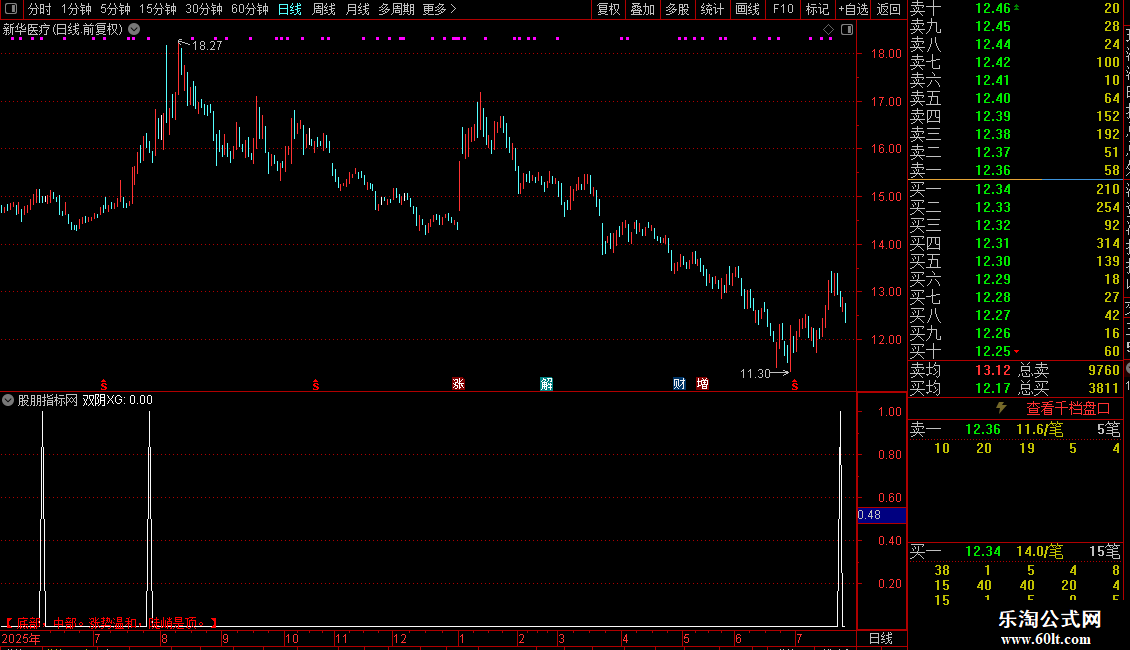1130x650 pixels.
Task: Select the 日线 daily chart tab
Action: tap(290, 9)
